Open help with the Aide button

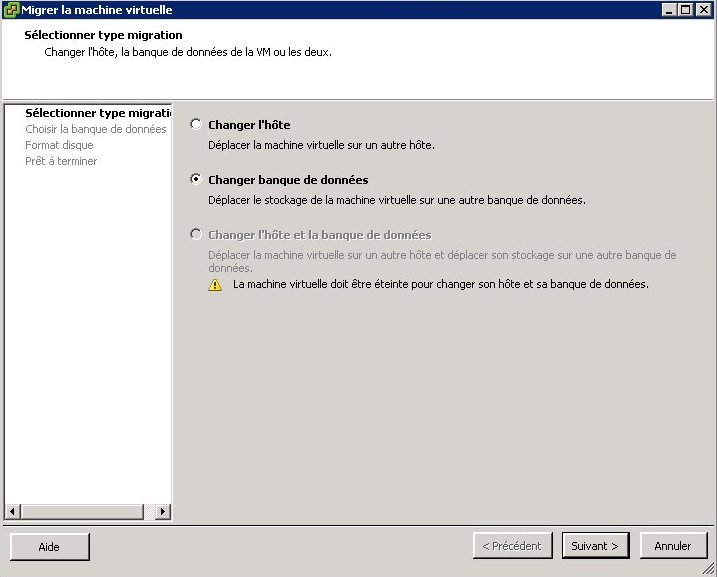[x=49, y=546]
